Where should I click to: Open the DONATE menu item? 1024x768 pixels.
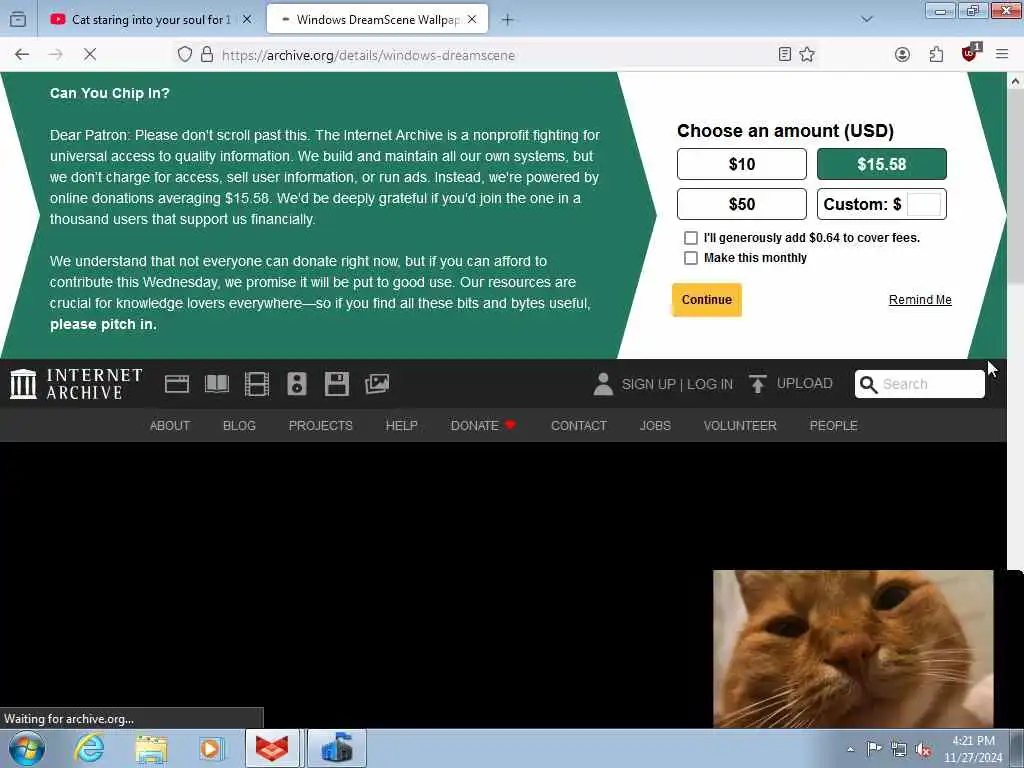pos(483,426)
